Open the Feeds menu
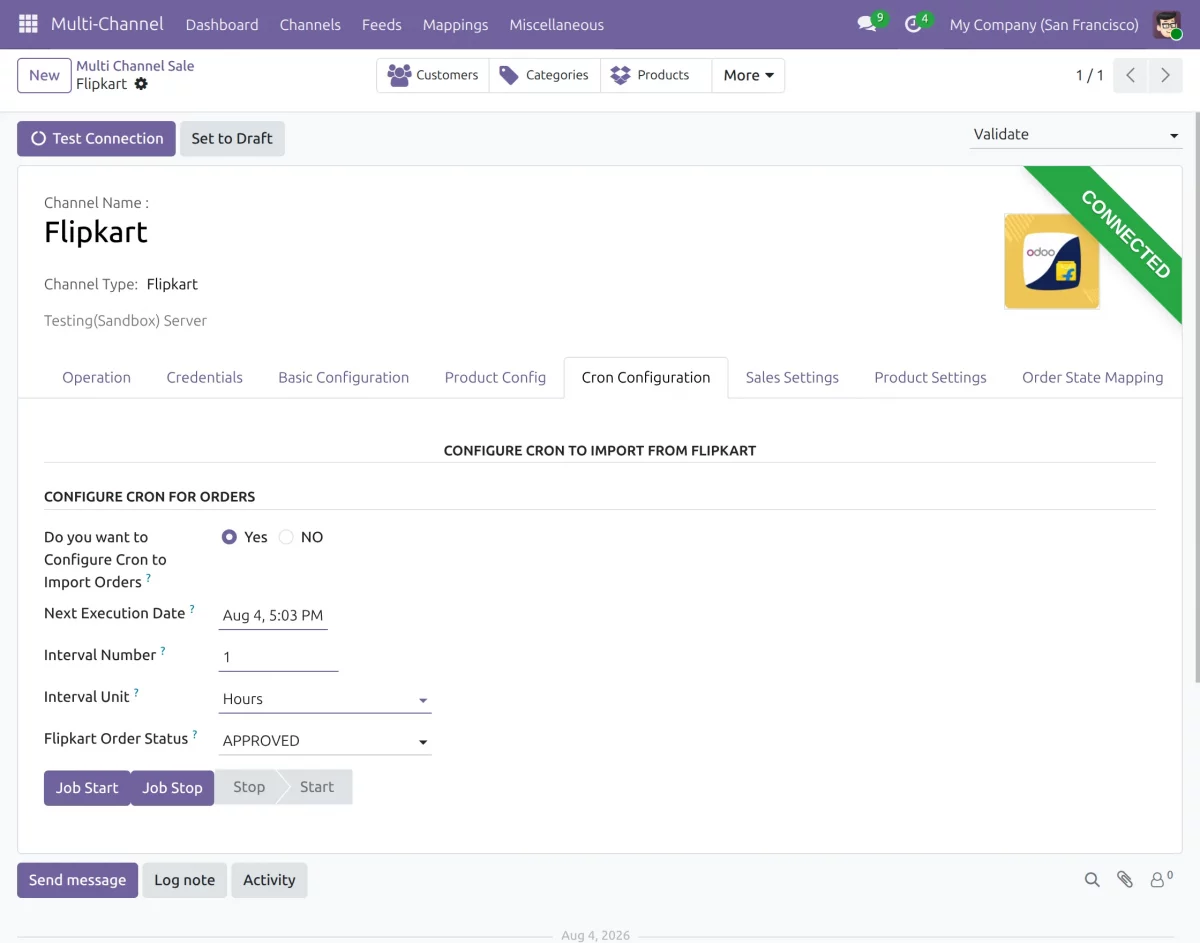This screenshot has width=1200, height=943. pyautogui.click(x=382, y=24)
